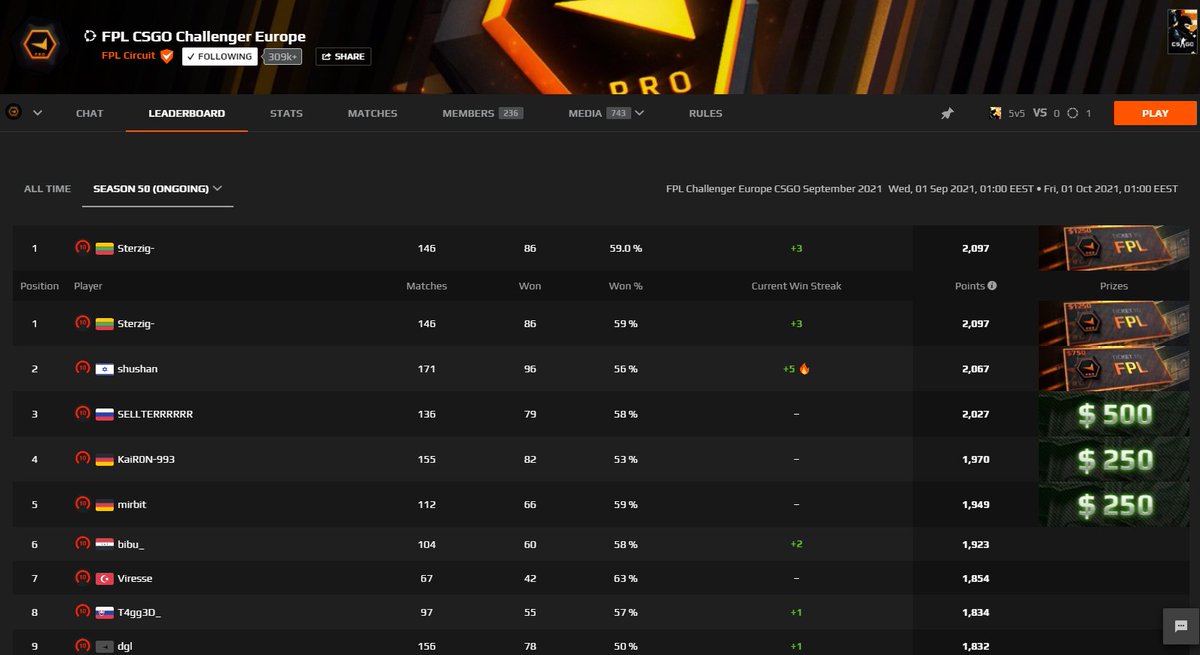Click the first-place FPL ticket prize in pinned row
Screen dimensions: 1200x655
coord(1113,248)
